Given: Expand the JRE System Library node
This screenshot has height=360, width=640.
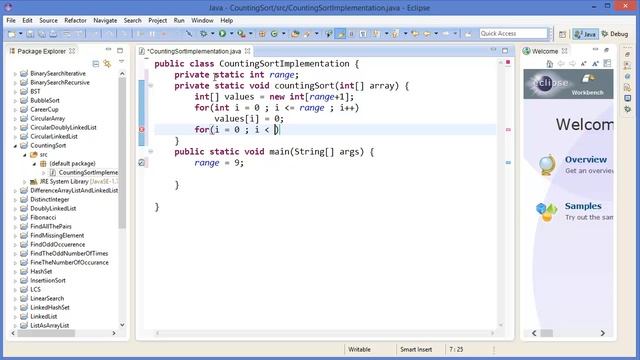Looking at the screenshot, I should 24,182.
